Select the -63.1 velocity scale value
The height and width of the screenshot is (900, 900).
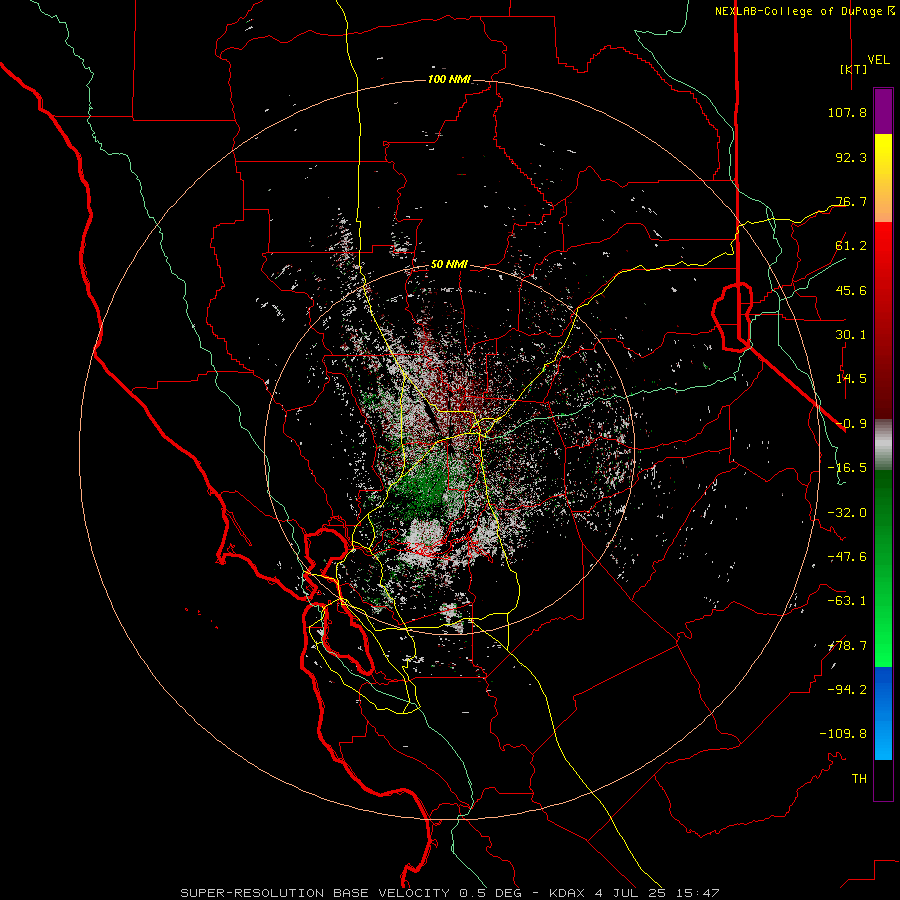click(x=847, y=601)
